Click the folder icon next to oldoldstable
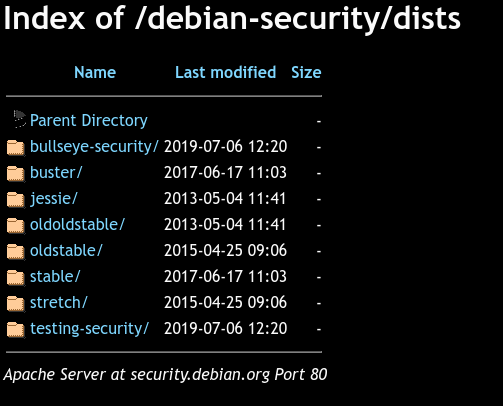This screenshot has height=406, width=503. pos(16,226)
